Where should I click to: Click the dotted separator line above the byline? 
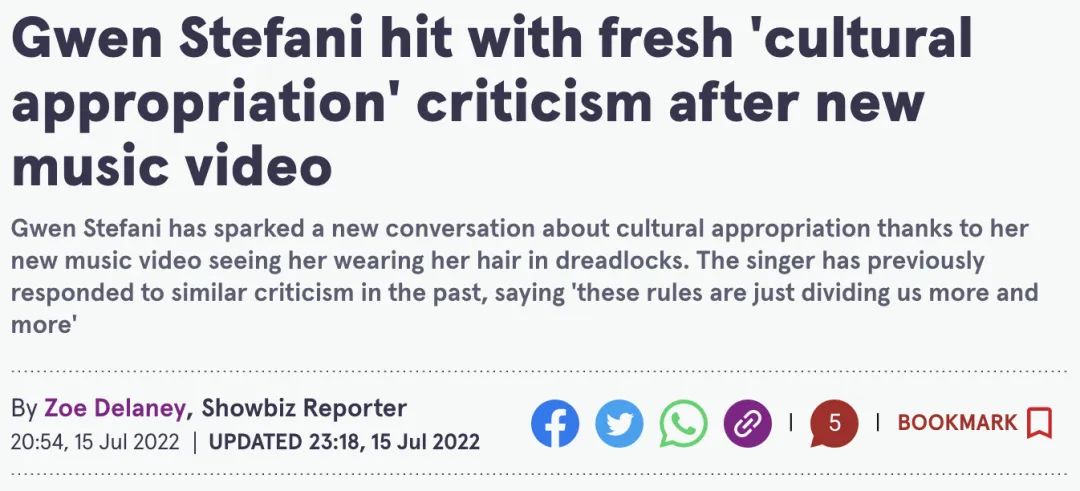(x=539, y=371)
